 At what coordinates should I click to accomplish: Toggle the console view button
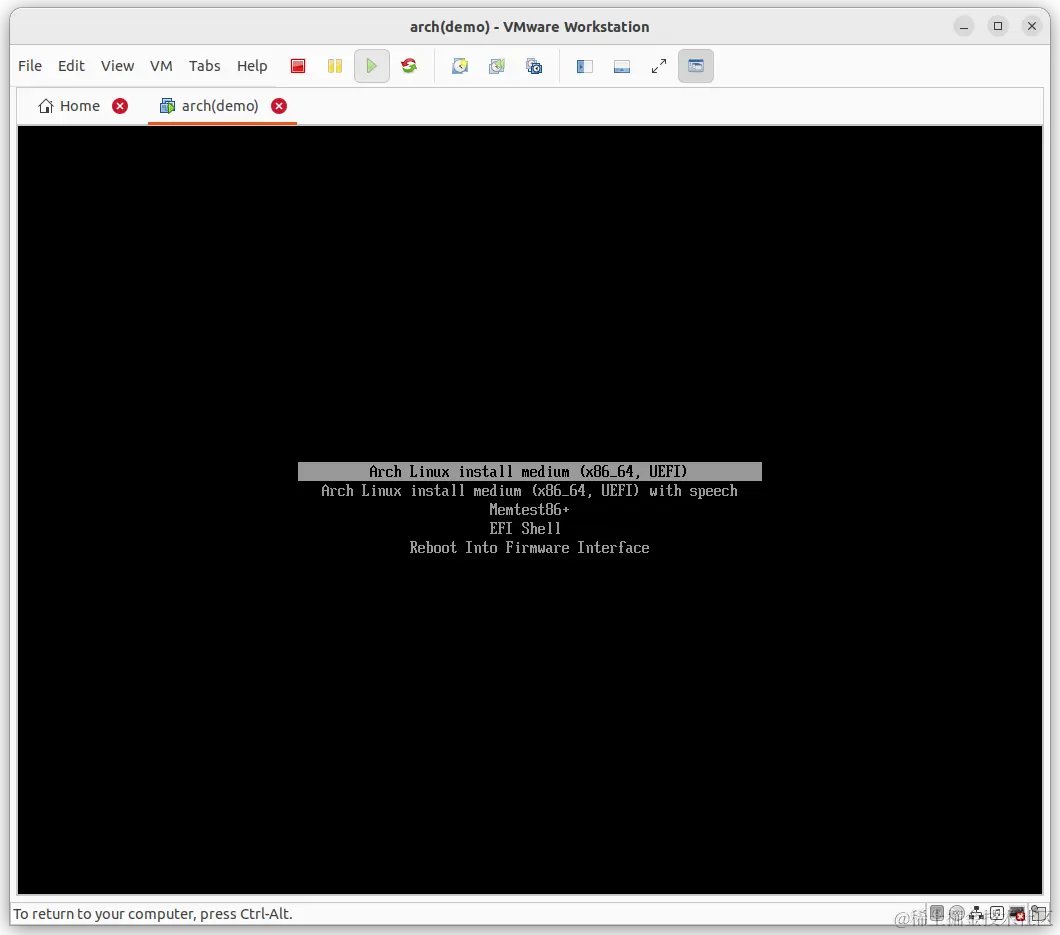click(x=696, y=66)
